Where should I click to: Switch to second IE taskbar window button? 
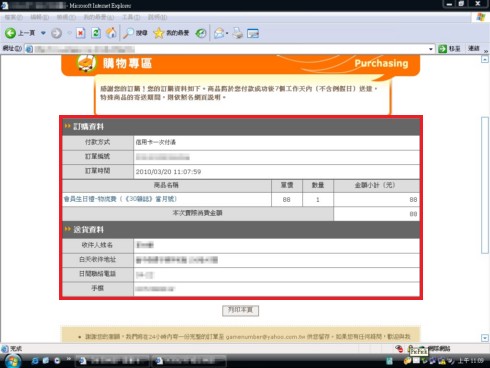[189, 361]
